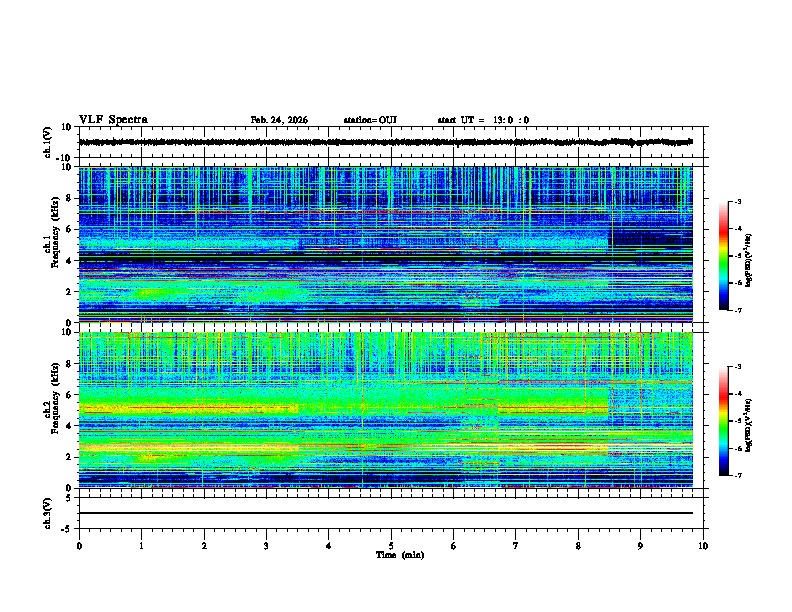The image size is (792, 612).
Task: Click the "start UT = 13:0 :0" text
Action: (x=483, y=120)
